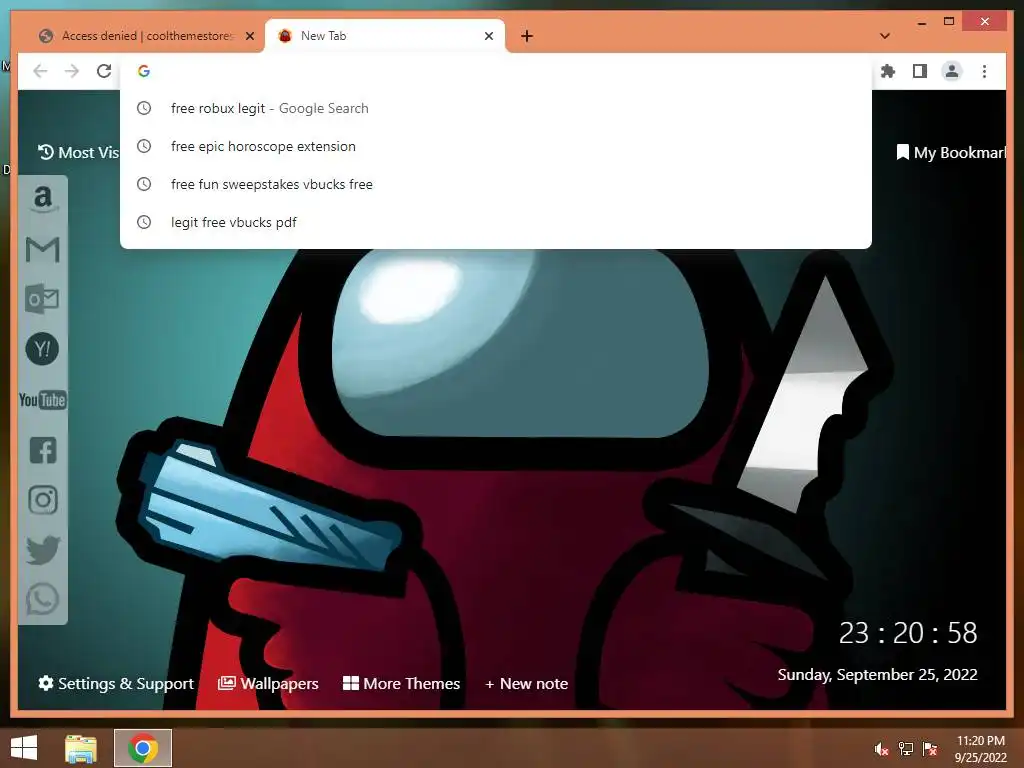The image size is (1024, 768).
Task: Close the Access denied tab
Action: pyautogui.click(x=249, y=36)
